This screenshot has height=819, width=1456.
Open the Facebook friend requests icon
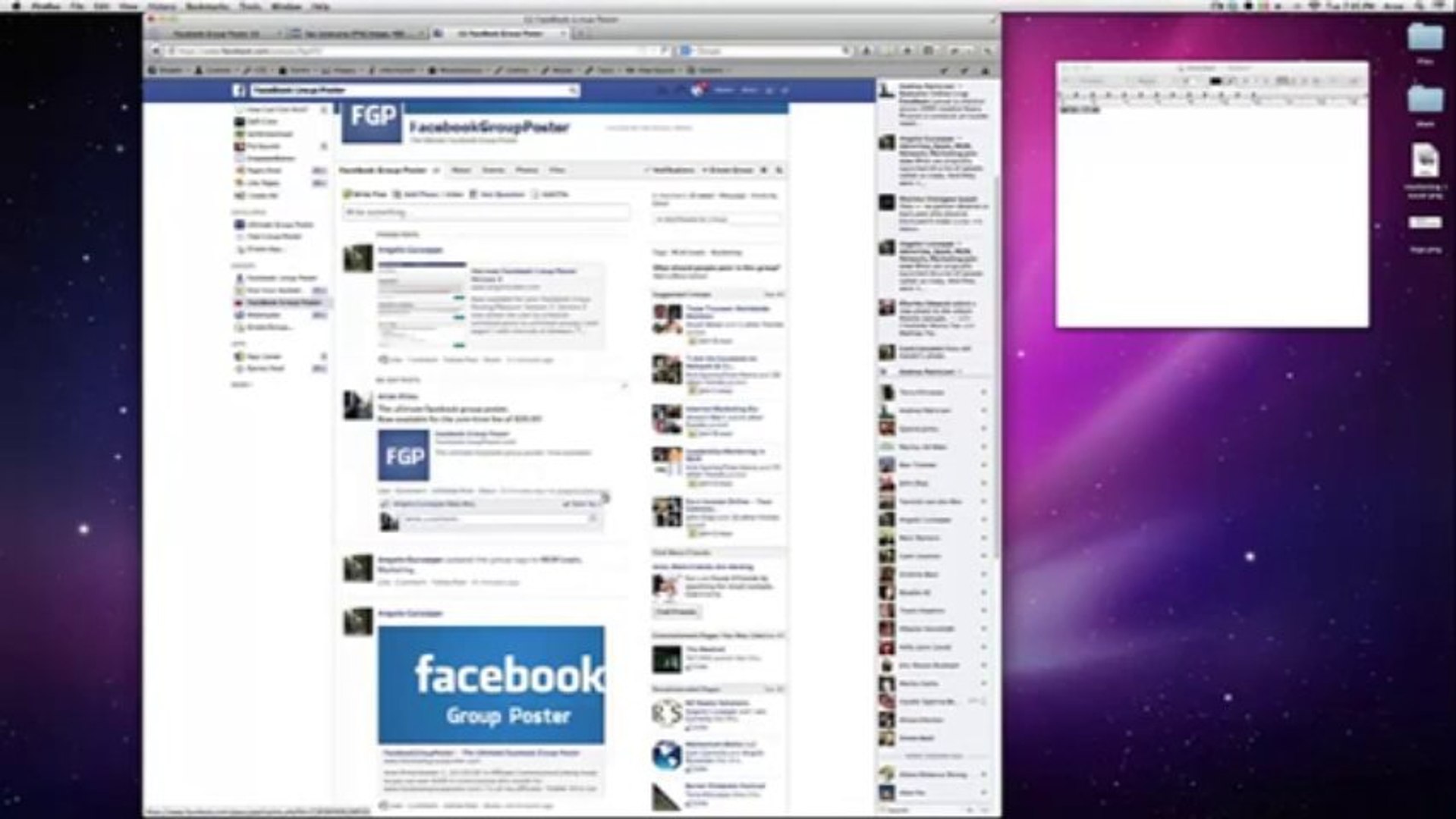pos(663,90)
